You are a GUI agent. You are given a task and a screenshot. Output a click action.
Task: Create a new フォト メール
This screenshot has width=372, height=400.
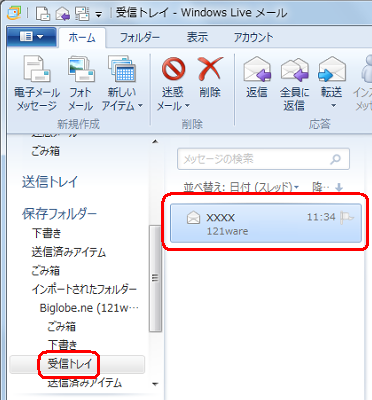81,84
